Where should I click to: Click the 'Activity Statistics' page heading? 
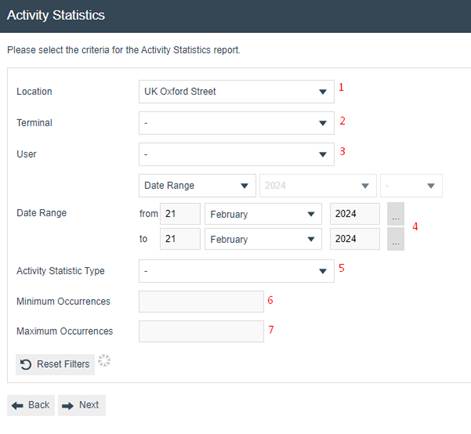pos(56,15)
